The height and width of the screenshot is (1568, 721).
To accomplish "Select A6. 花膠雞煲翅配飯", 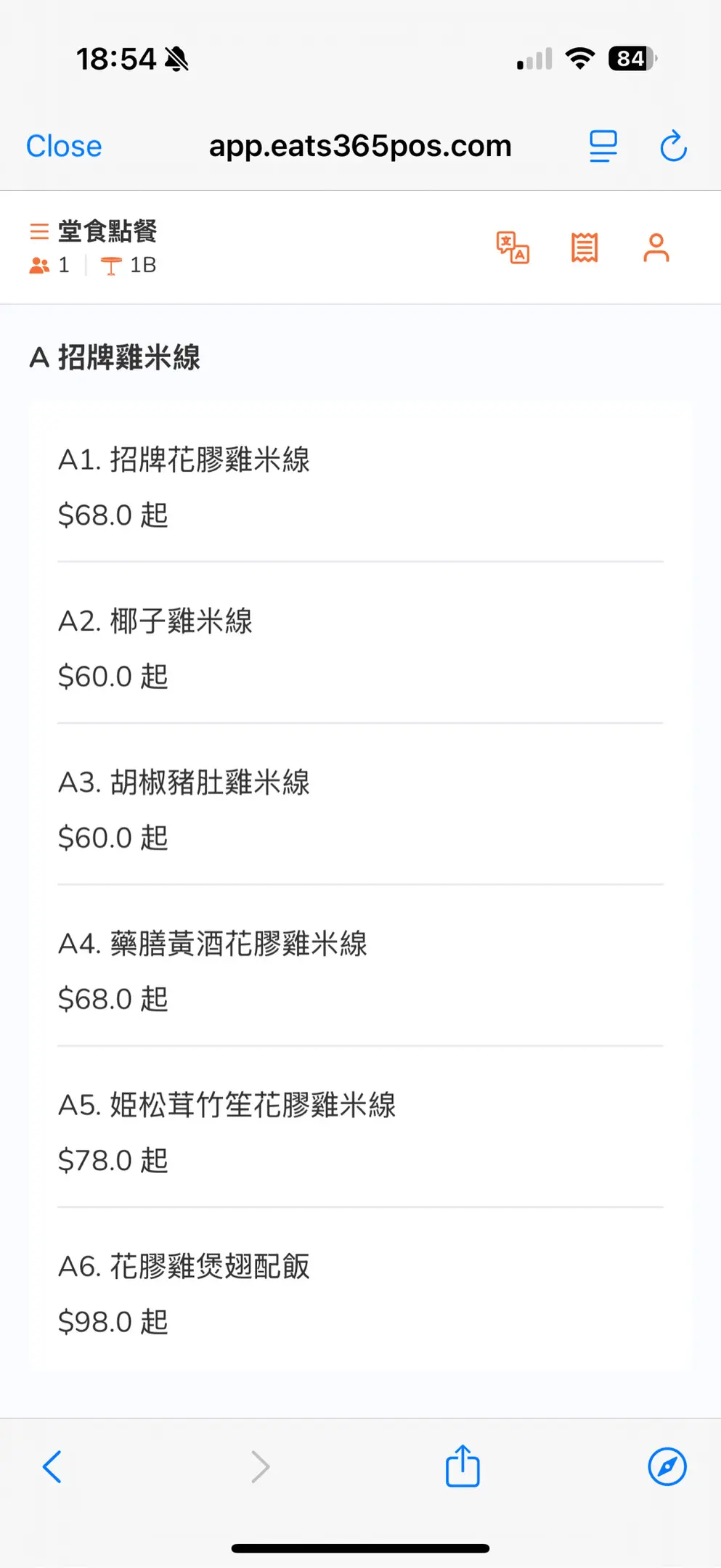I will click(360, 1292).
